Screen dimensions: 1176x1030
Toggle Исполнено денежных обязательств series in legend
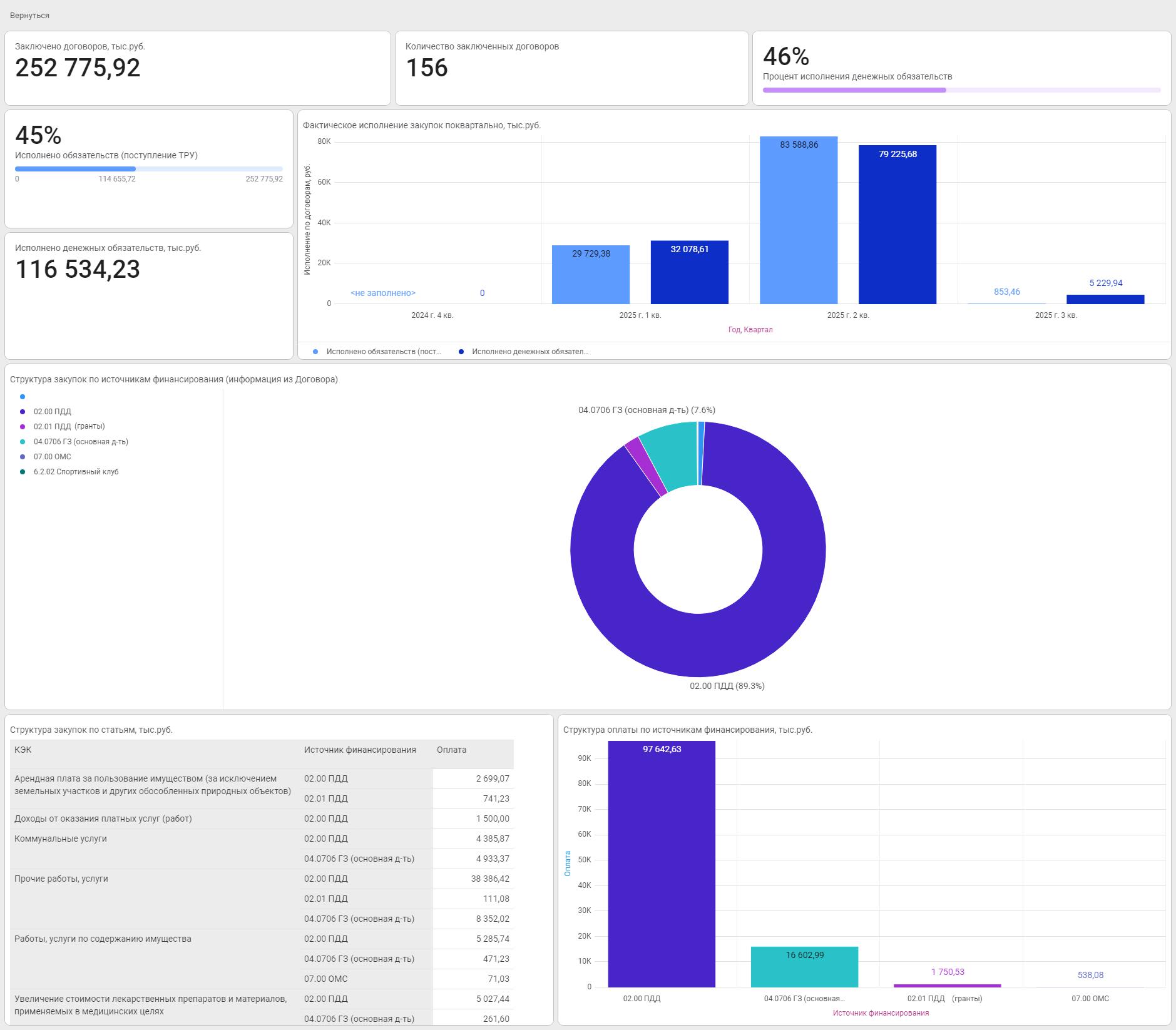tap(529, 352)
